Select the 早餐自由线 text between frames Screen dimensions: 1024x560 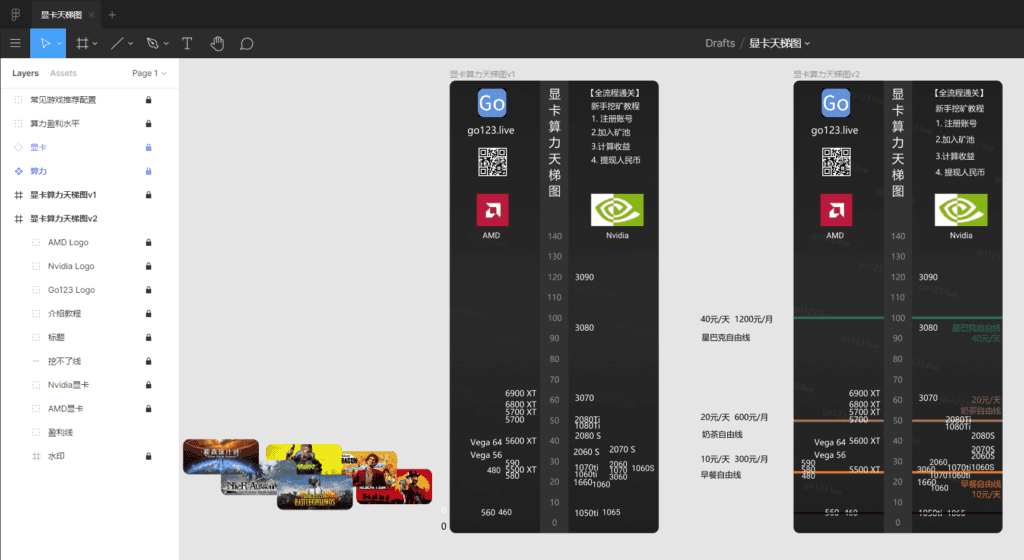tap(721, 474)
